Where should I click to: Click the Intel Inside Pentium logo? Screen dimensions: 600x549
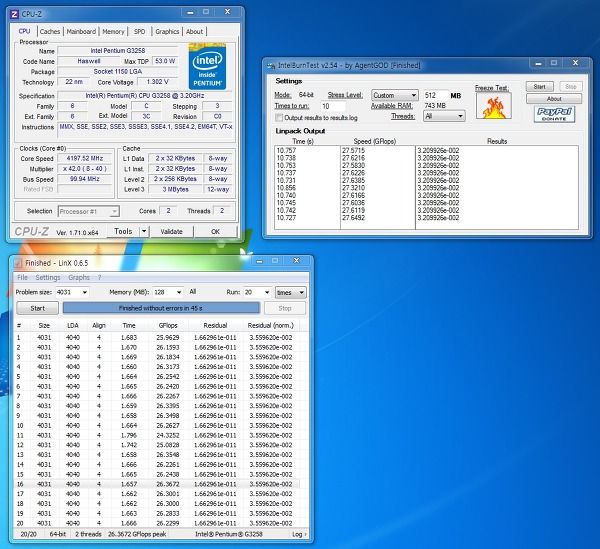click(207, 67)
